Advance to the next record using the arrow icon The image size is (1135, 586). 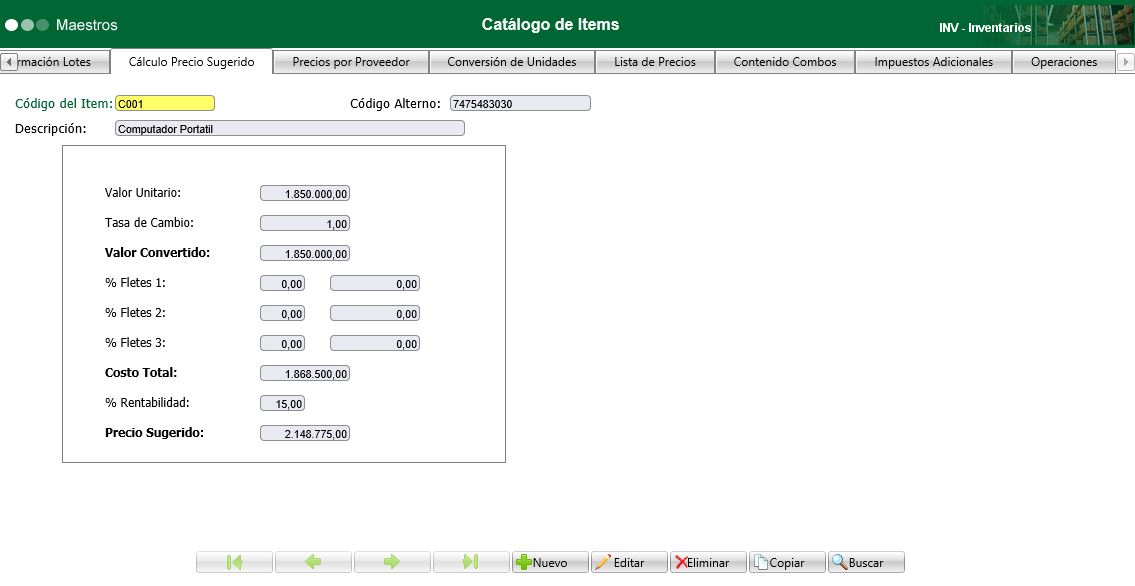(392, 561)
